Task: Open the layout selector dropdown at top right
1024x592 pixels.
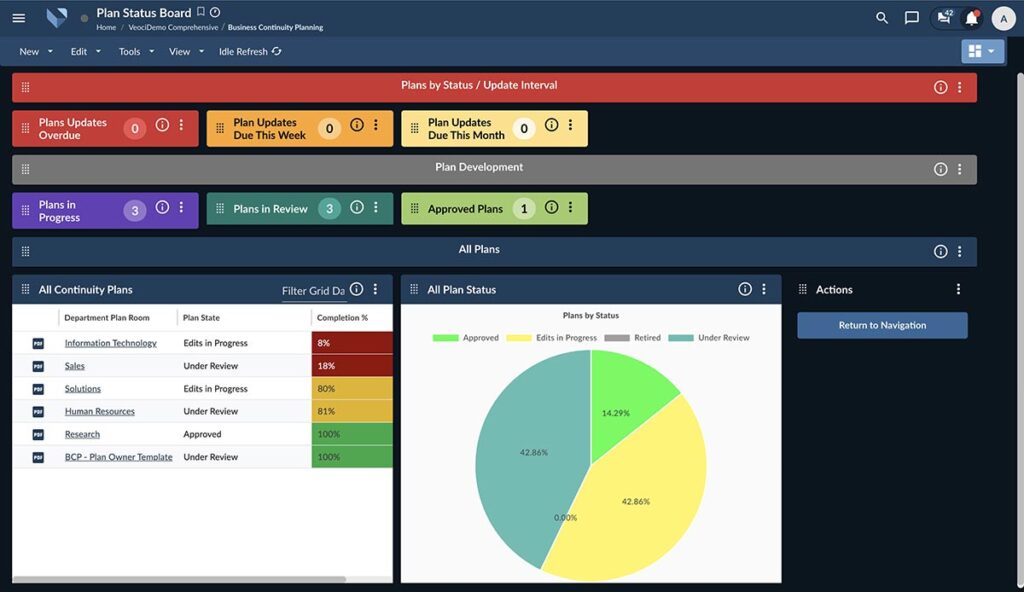Action: click(983, 50)
